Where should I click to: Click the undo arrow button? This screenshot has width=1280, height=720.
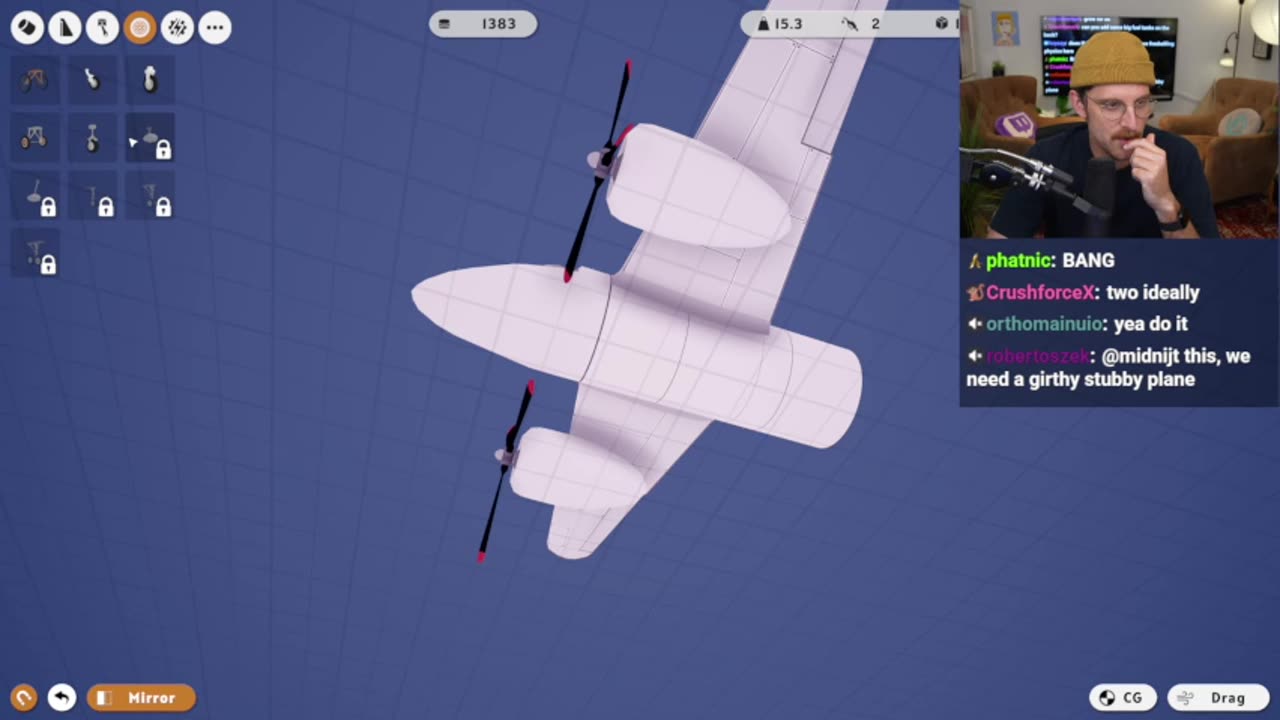(x=62, y=697)
